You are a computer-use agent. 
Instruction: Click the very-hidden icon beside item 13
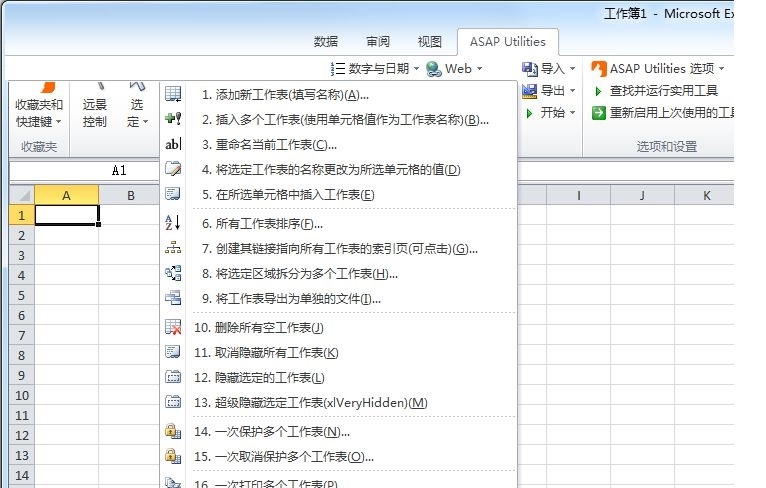pyautogui.click(x=173, y=402)
